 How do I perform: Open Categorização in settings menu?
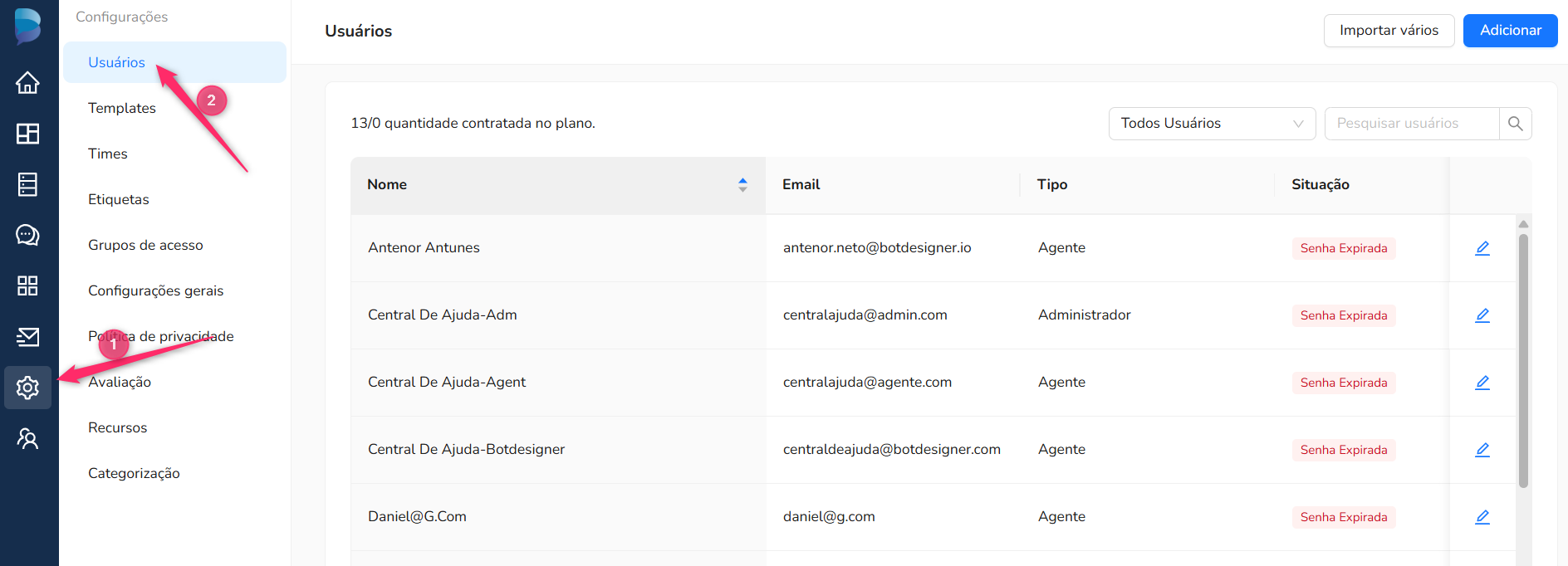point(134,473)
